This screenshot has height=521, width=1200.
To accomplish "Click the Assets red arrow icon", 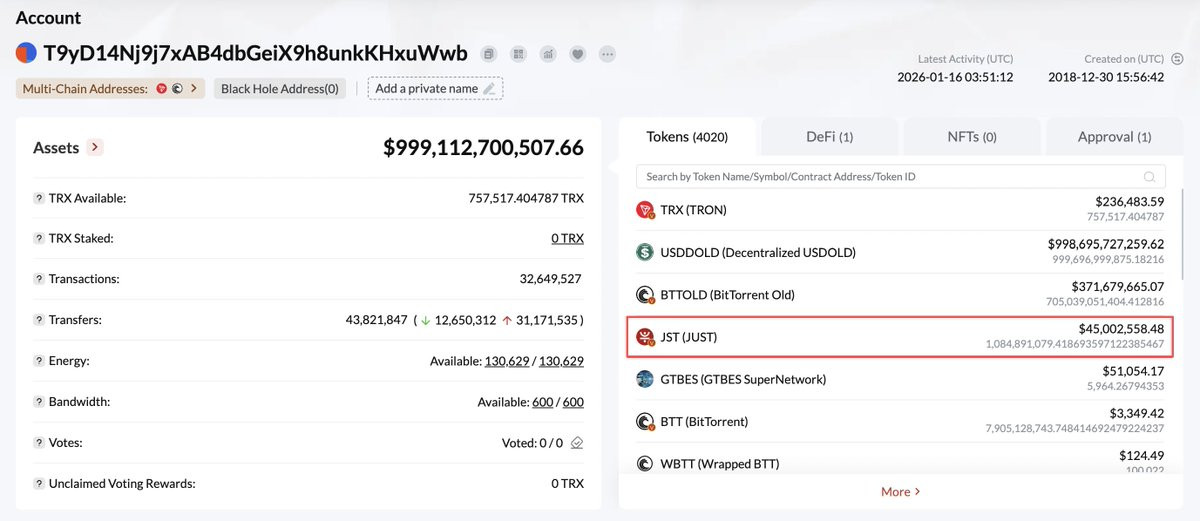I will [95, 148].
